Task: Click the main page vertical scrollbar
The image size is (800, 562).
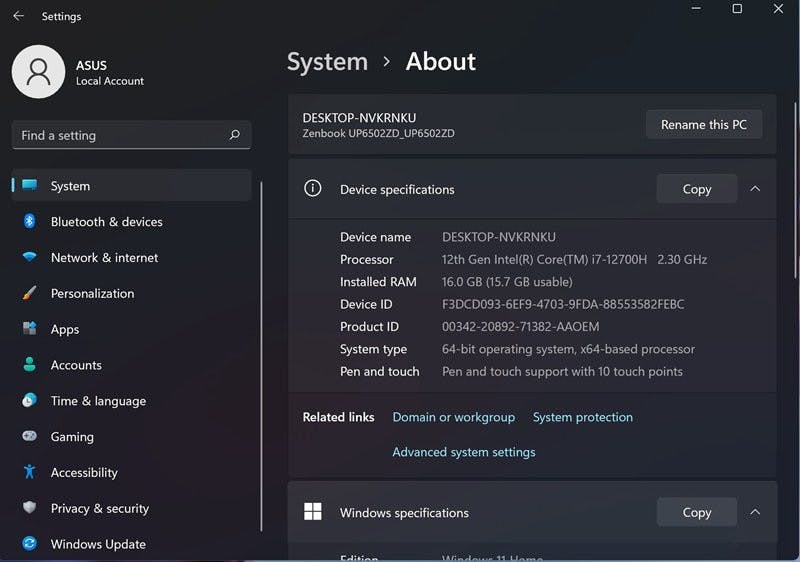Action: [795, 190]
